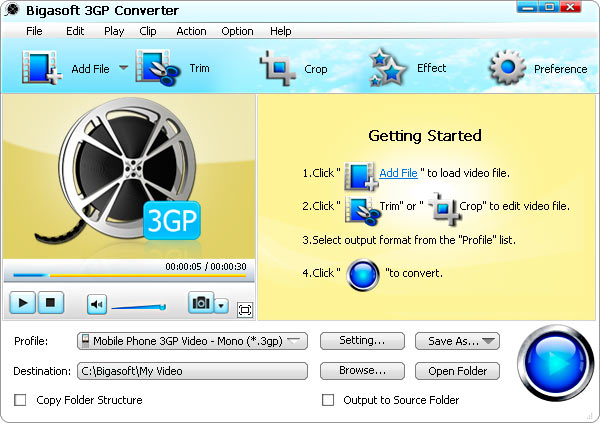The width and height of the screenshot is (600, 423).
Task: Click step 3 'Select output format' text
Action: pos(409,240)
